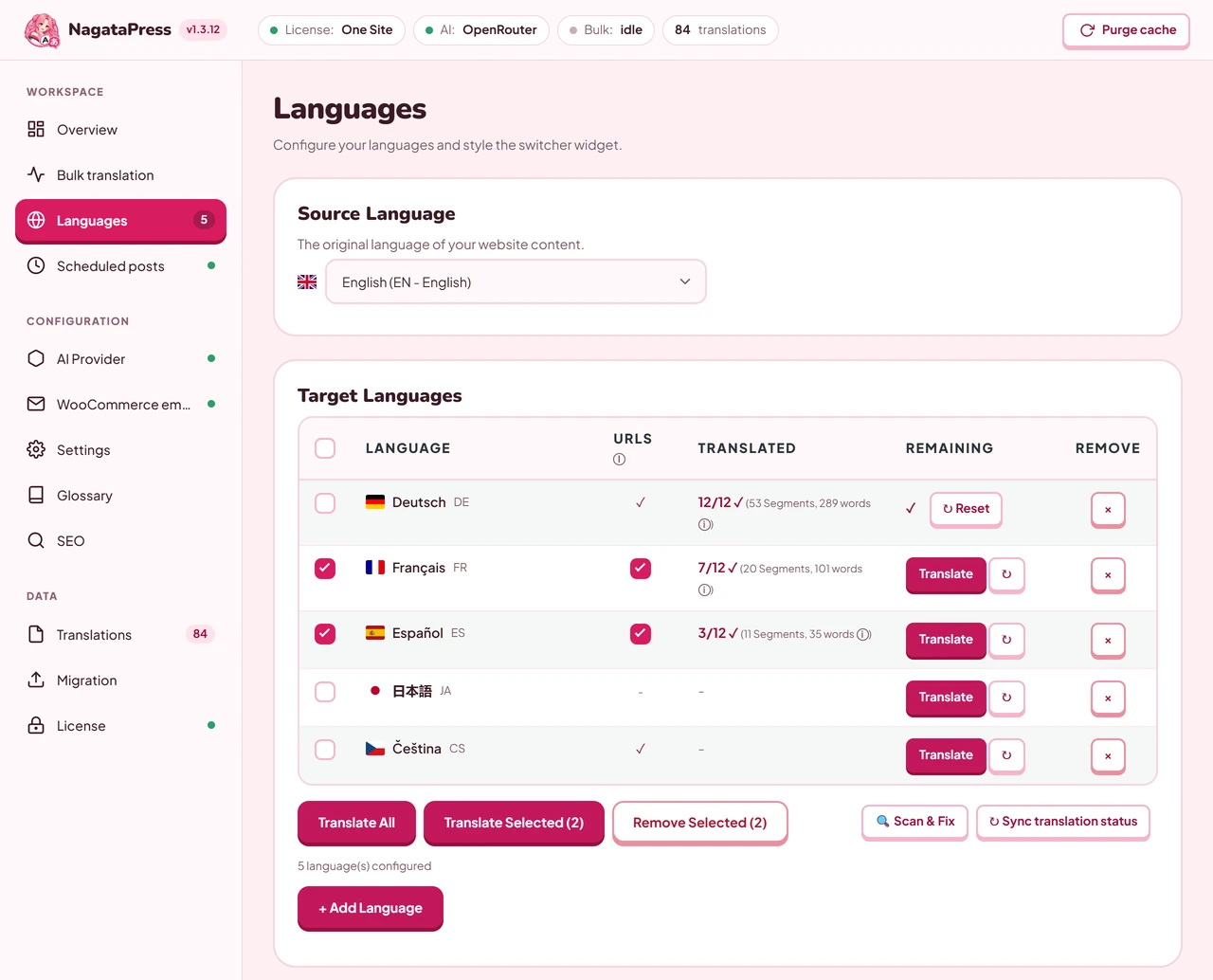The width and height of the screenshot is (1213, 980).
Task: Click the Add Language button
Action: point(371,908)
